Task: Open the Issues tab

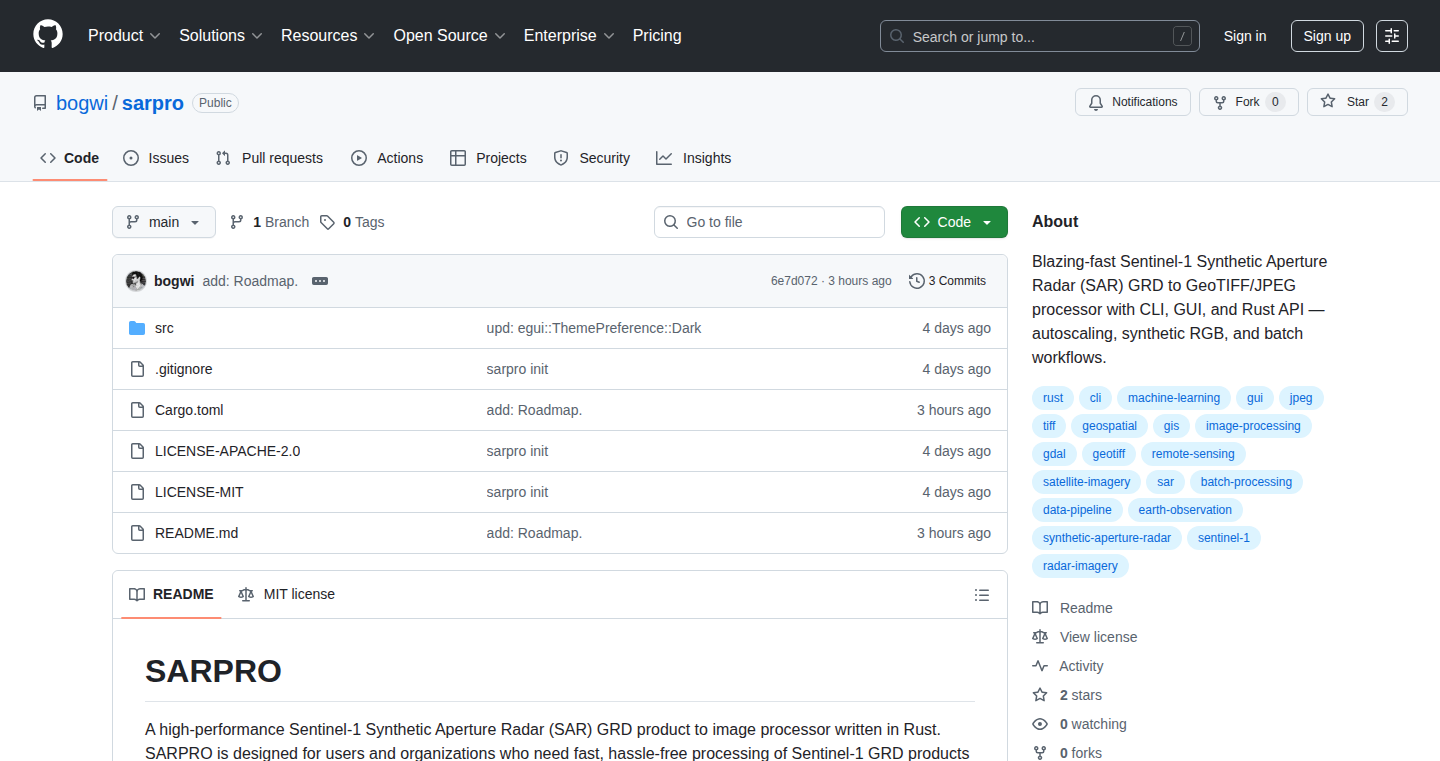Action: pos(156,158)
